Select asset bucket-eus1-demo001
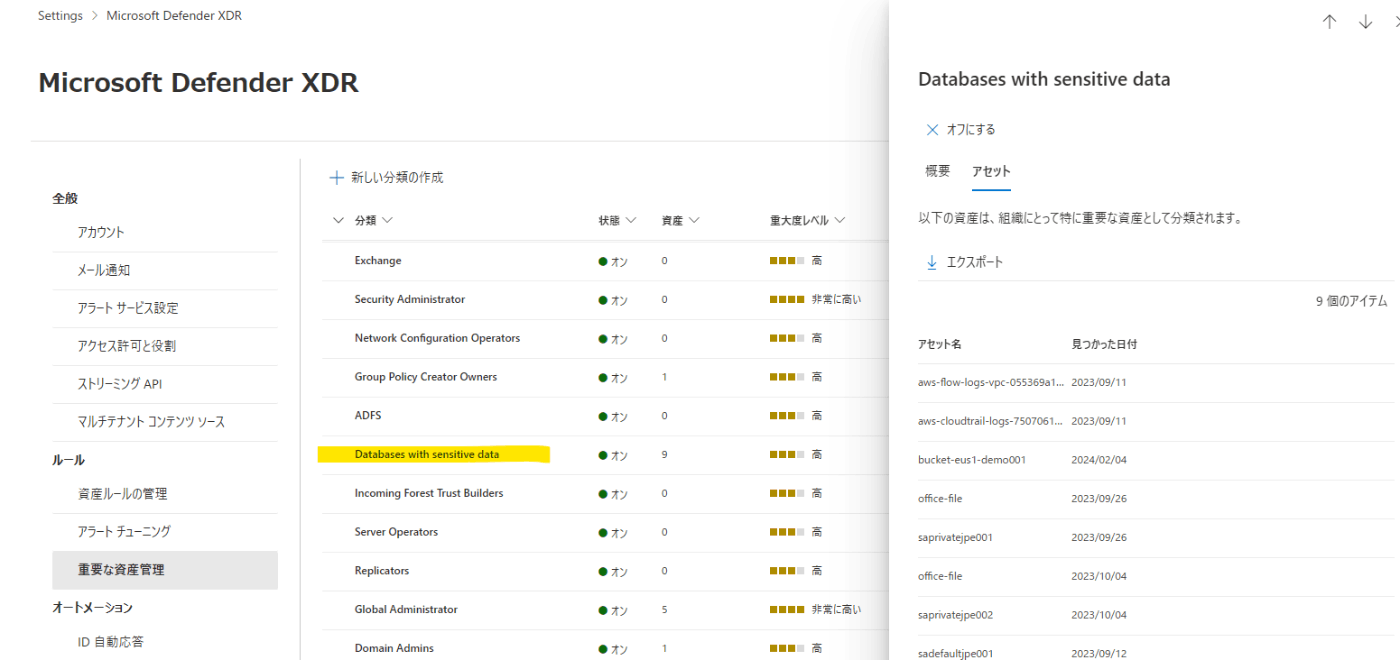Viewport: 1400px width, 660px height. [972, 460]
